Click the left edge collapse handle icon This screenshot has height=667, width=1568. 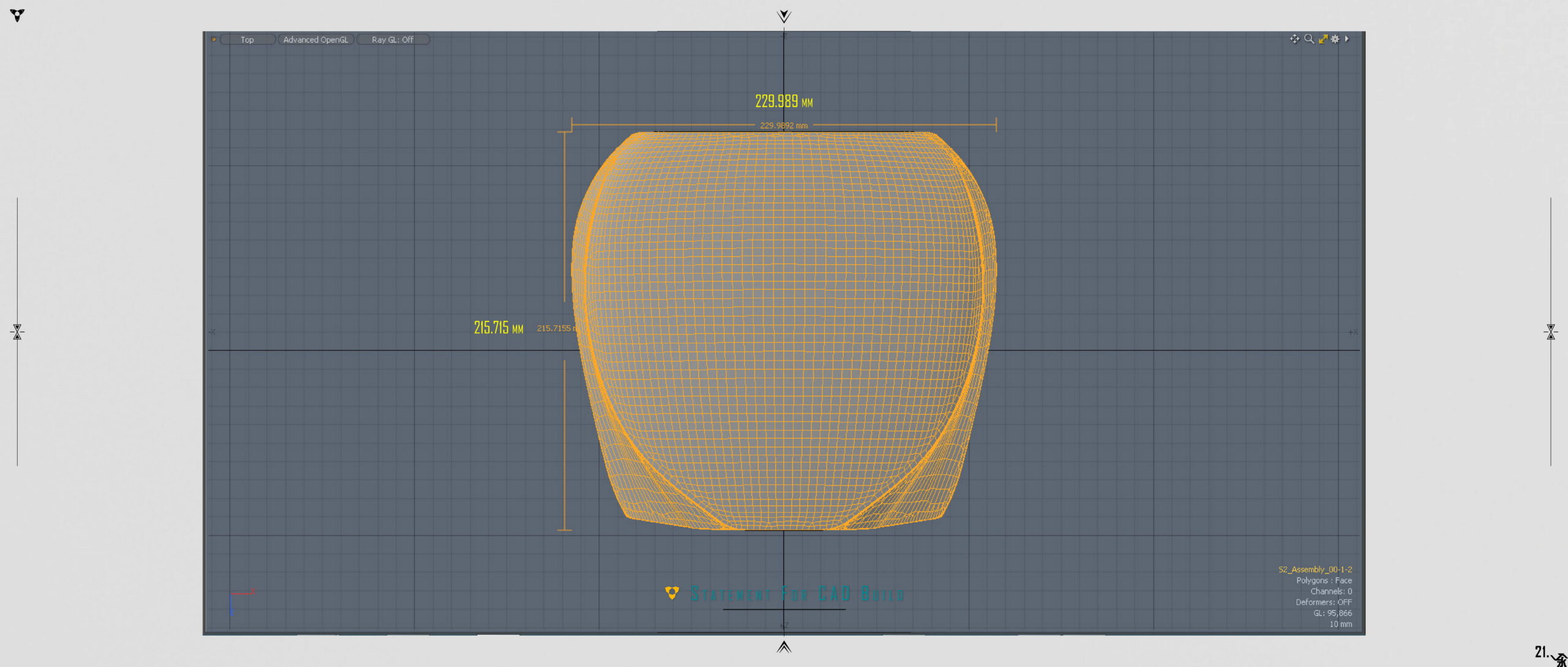(17, 332)
